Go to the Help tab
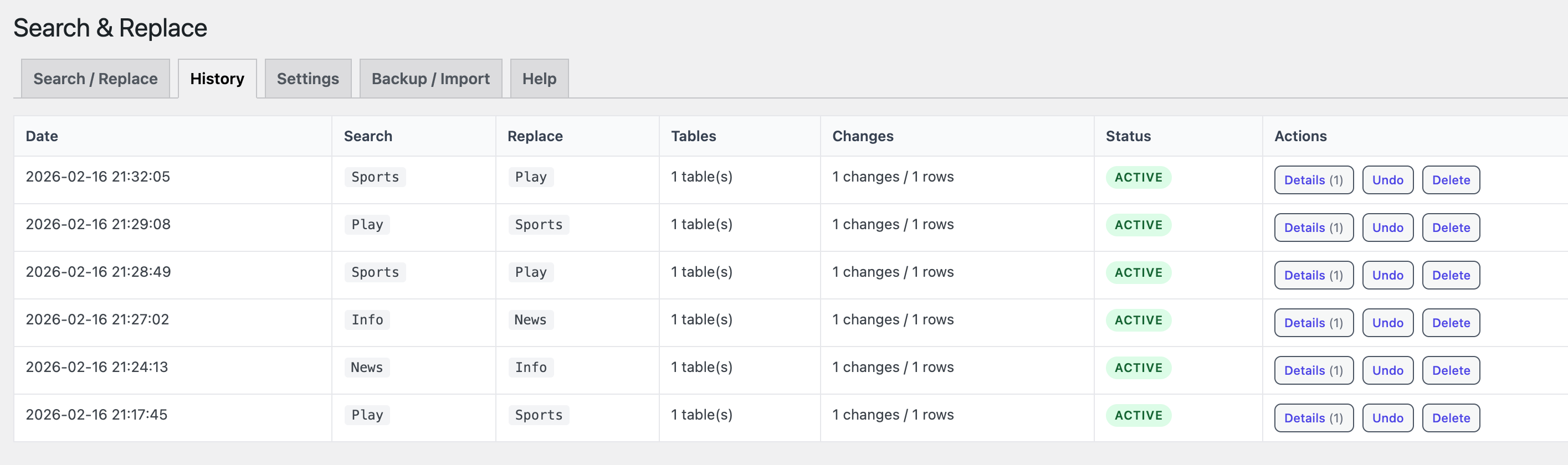1568x465 pixels. pos(539,79)
